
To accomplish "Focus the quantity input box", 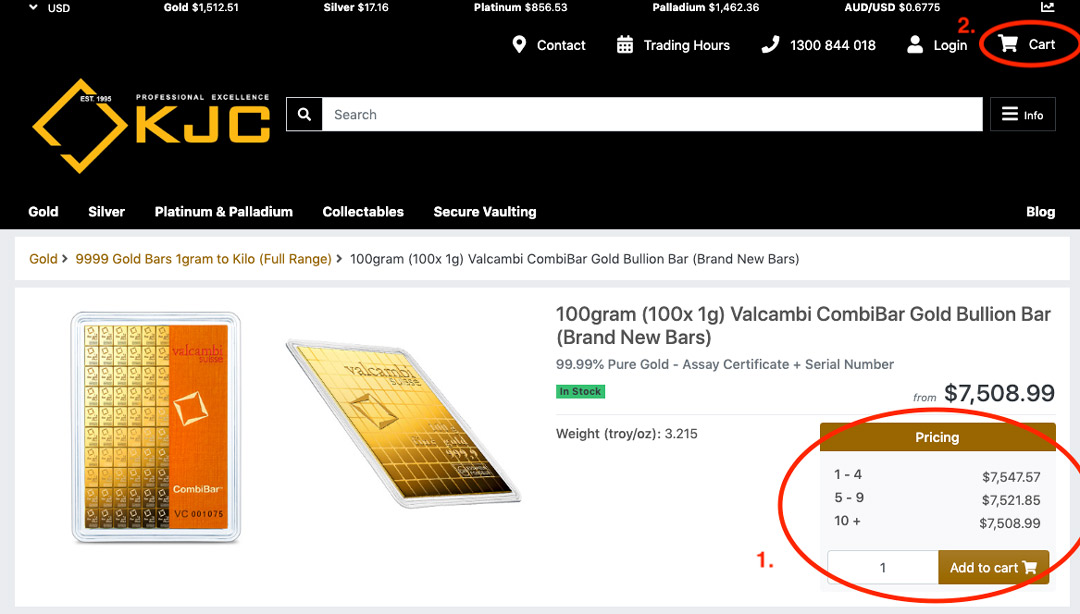I will [x=882, y=568].
